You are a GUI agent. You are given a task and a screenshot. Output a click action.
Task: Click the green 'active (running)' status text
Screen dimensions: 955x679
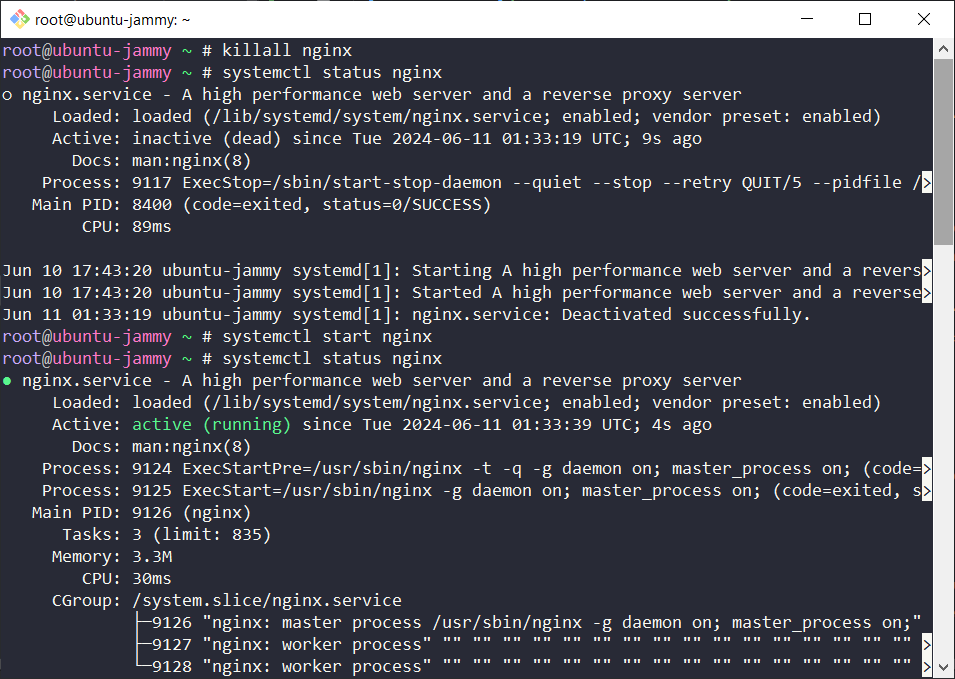211,425
